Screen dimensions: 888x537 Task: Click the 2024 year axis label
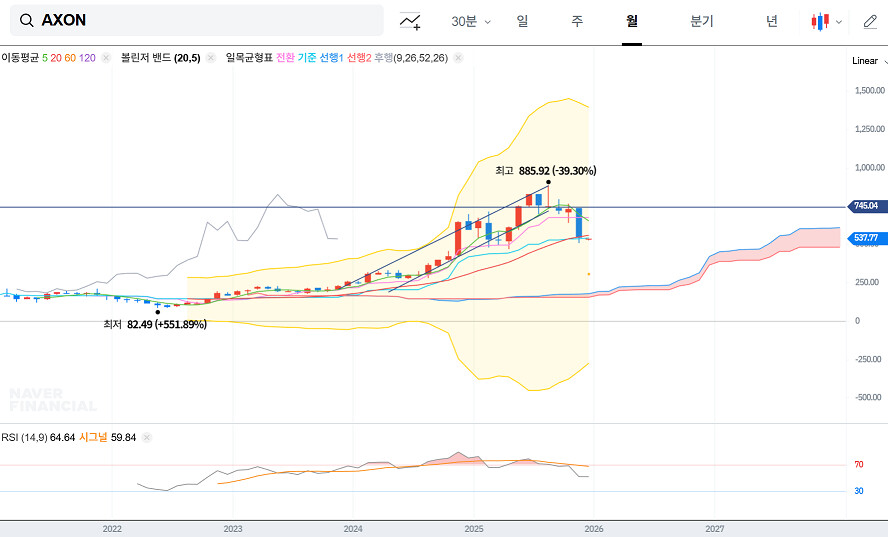click(x=353, y=529)
